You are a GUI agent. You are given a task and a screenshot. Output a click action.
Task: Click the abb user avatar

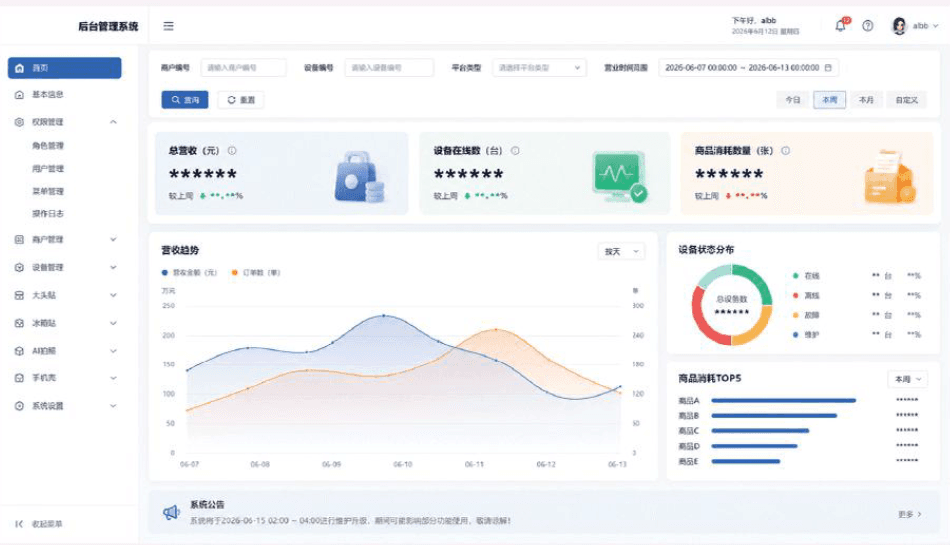pyautogui.click(x=899, y=25)
